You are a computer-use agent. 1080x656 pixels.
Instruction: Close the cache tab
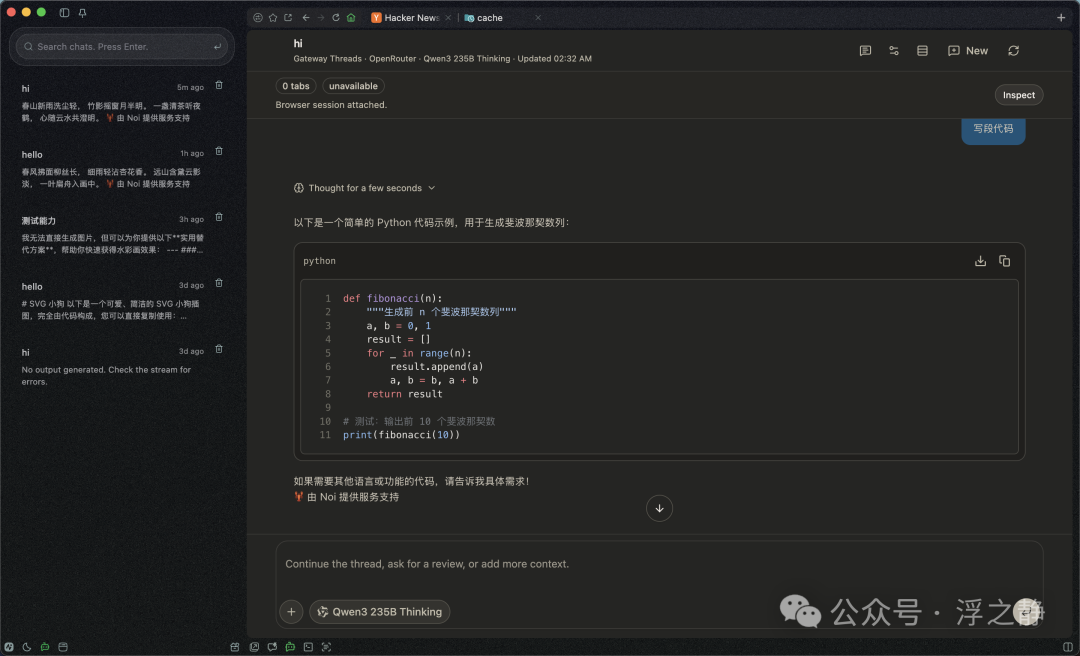click(x=538, y=18)
